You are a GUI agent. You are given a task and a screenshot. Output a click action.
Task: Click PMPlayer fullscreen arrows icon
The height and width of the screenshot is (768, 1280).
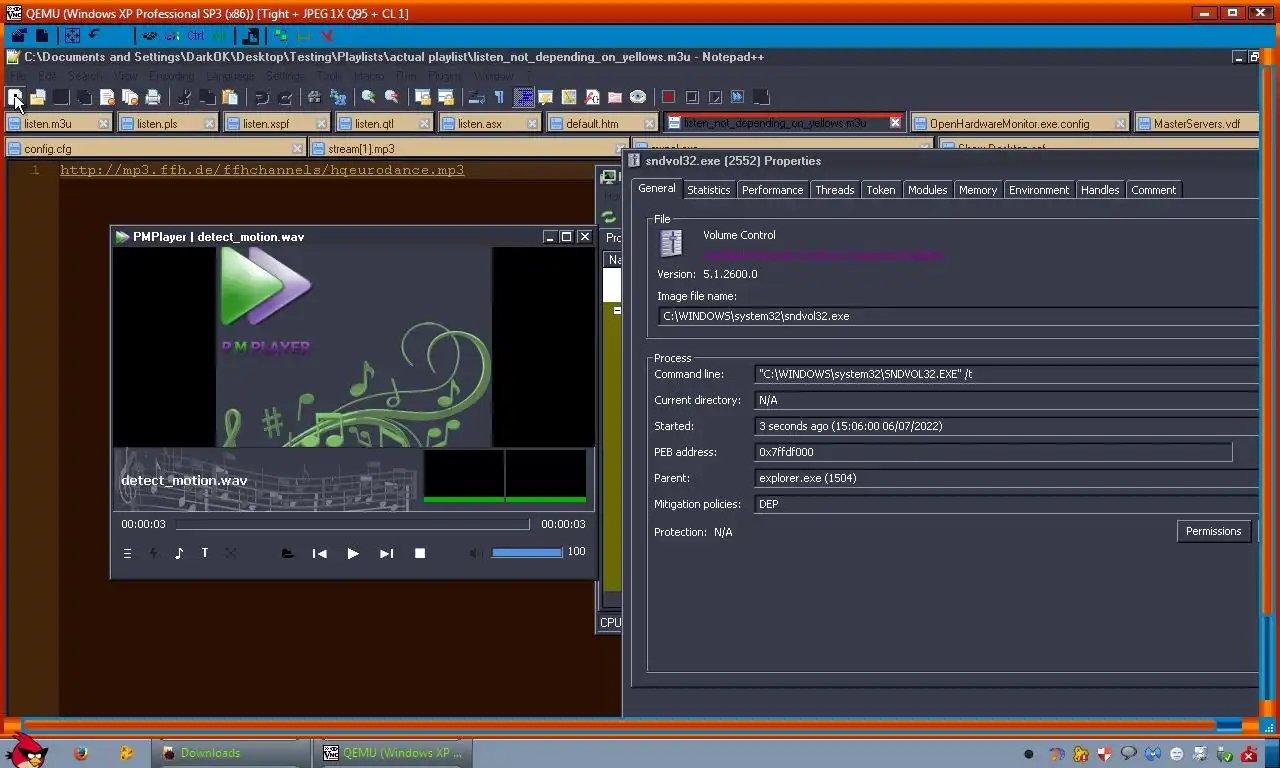tap(231, 553)
